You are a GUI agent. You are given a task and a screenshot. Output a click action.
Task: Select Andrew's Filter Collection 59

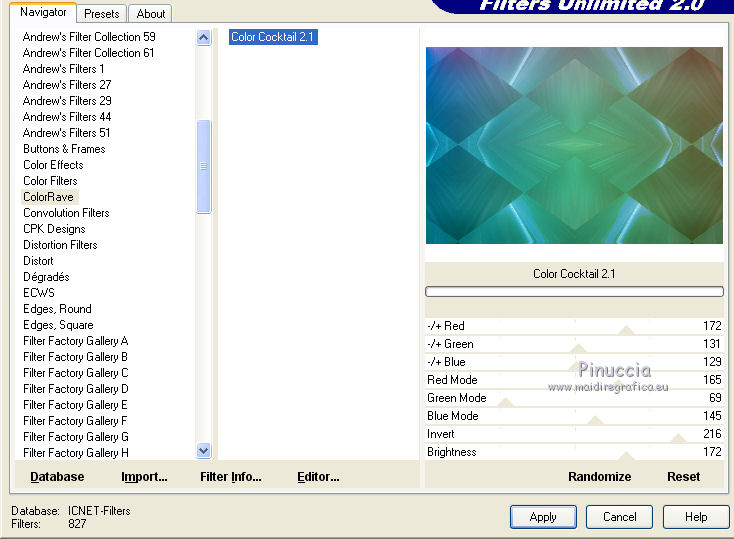point(89,37)
